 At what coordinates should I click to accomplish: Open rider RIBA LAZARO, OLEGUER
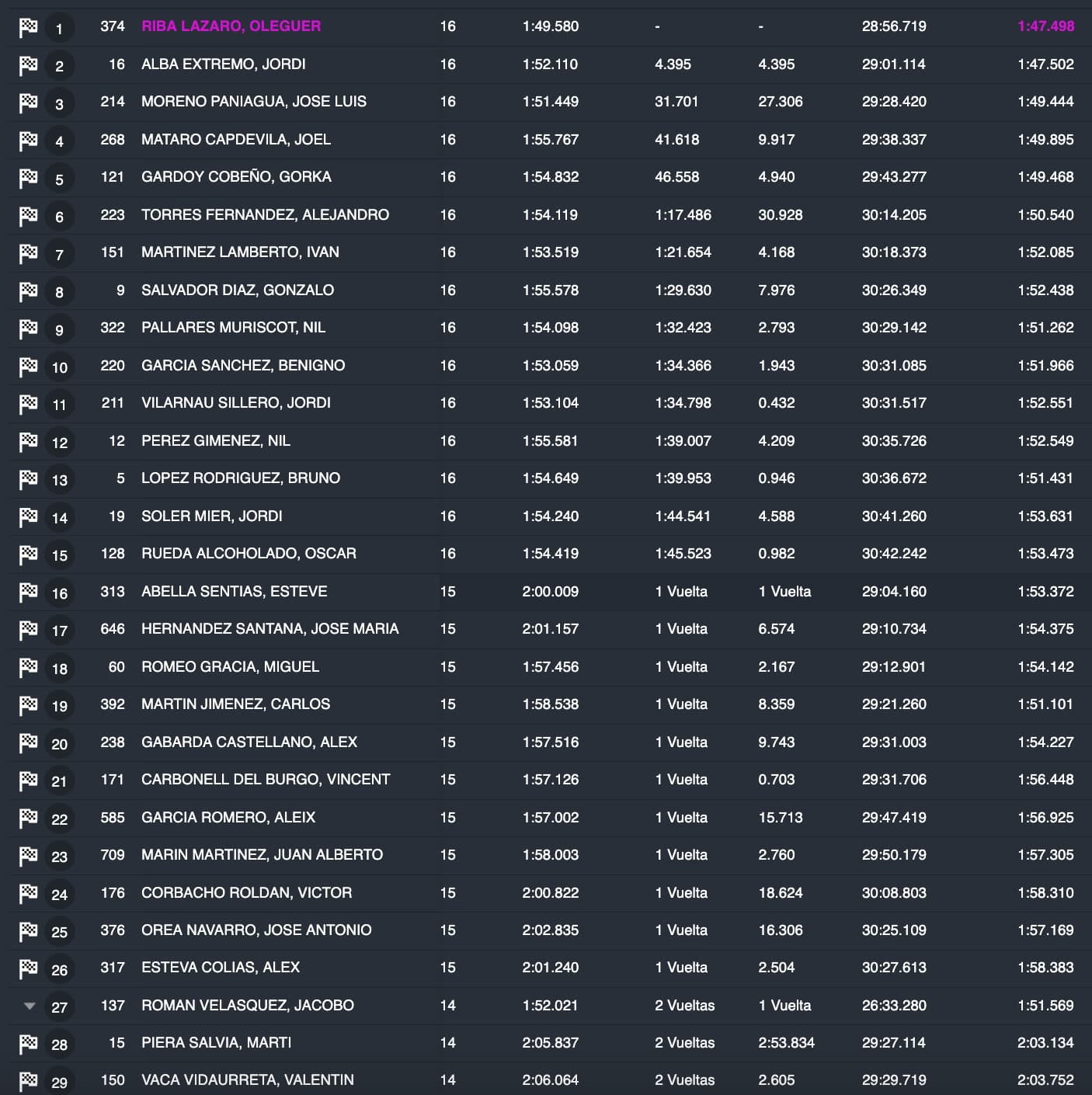[231, 26]
